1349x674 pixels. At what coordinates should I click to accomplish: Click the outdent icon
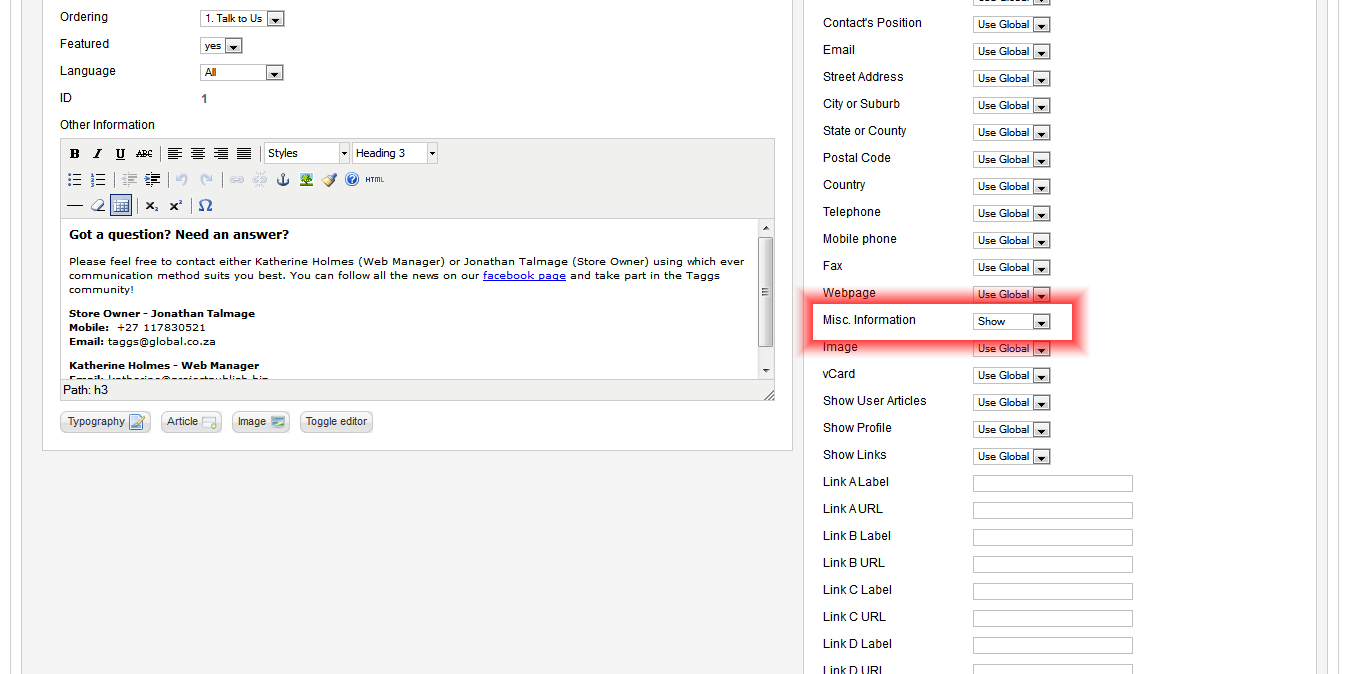(129, 180)
